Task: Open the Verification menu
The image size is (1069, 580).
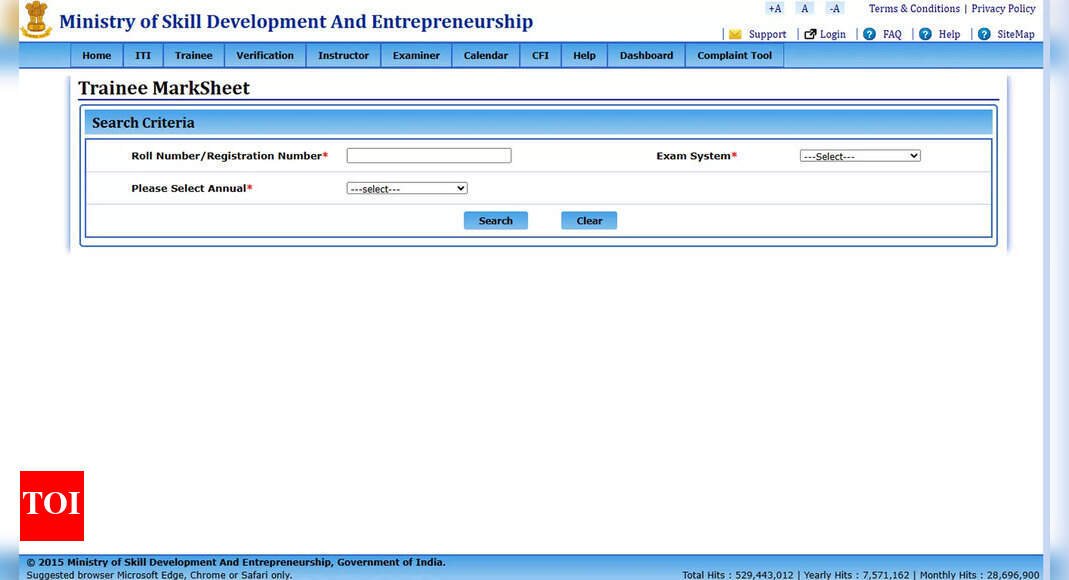Action: [265, 55]
